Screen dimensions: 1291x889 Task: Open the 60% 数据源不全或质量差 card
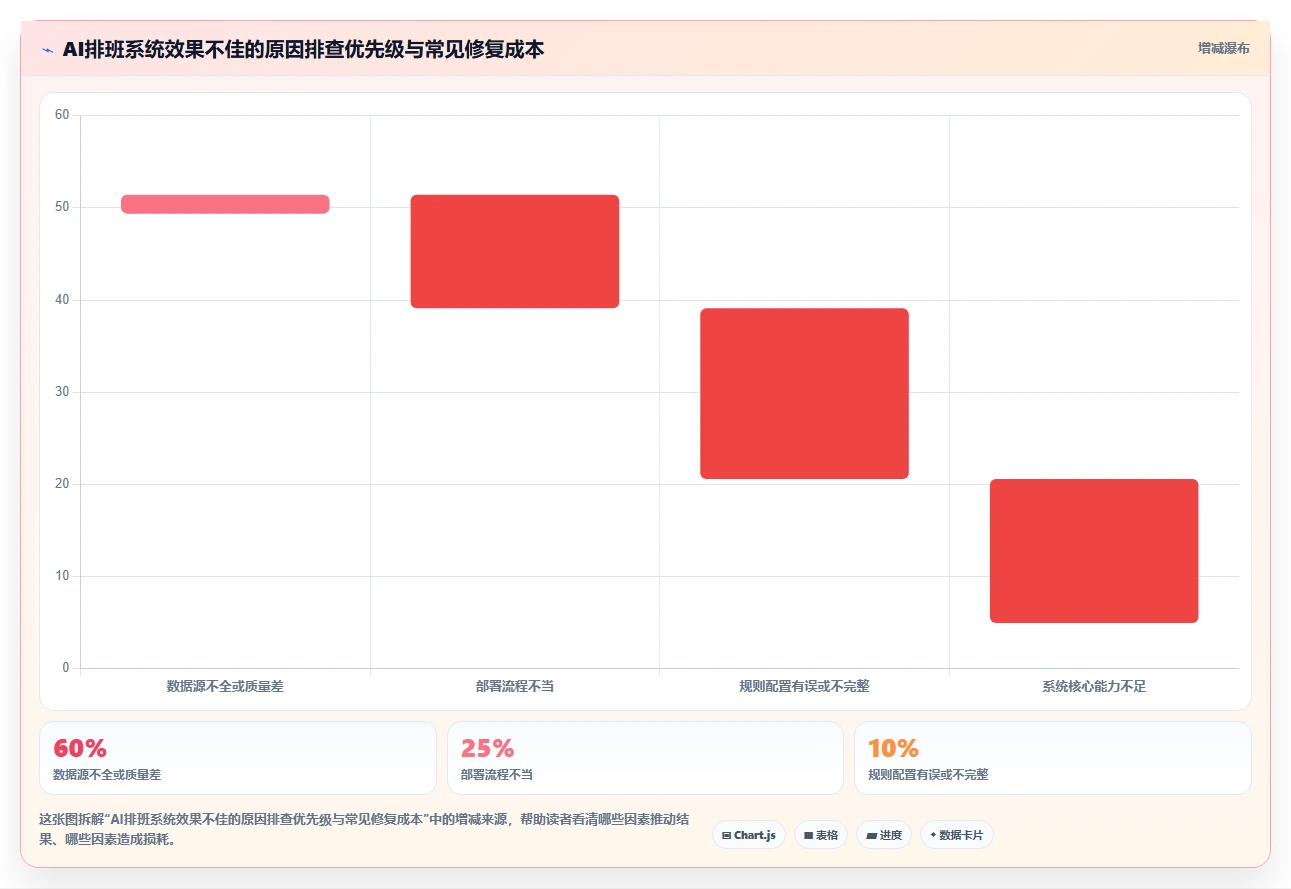[238, 758]
